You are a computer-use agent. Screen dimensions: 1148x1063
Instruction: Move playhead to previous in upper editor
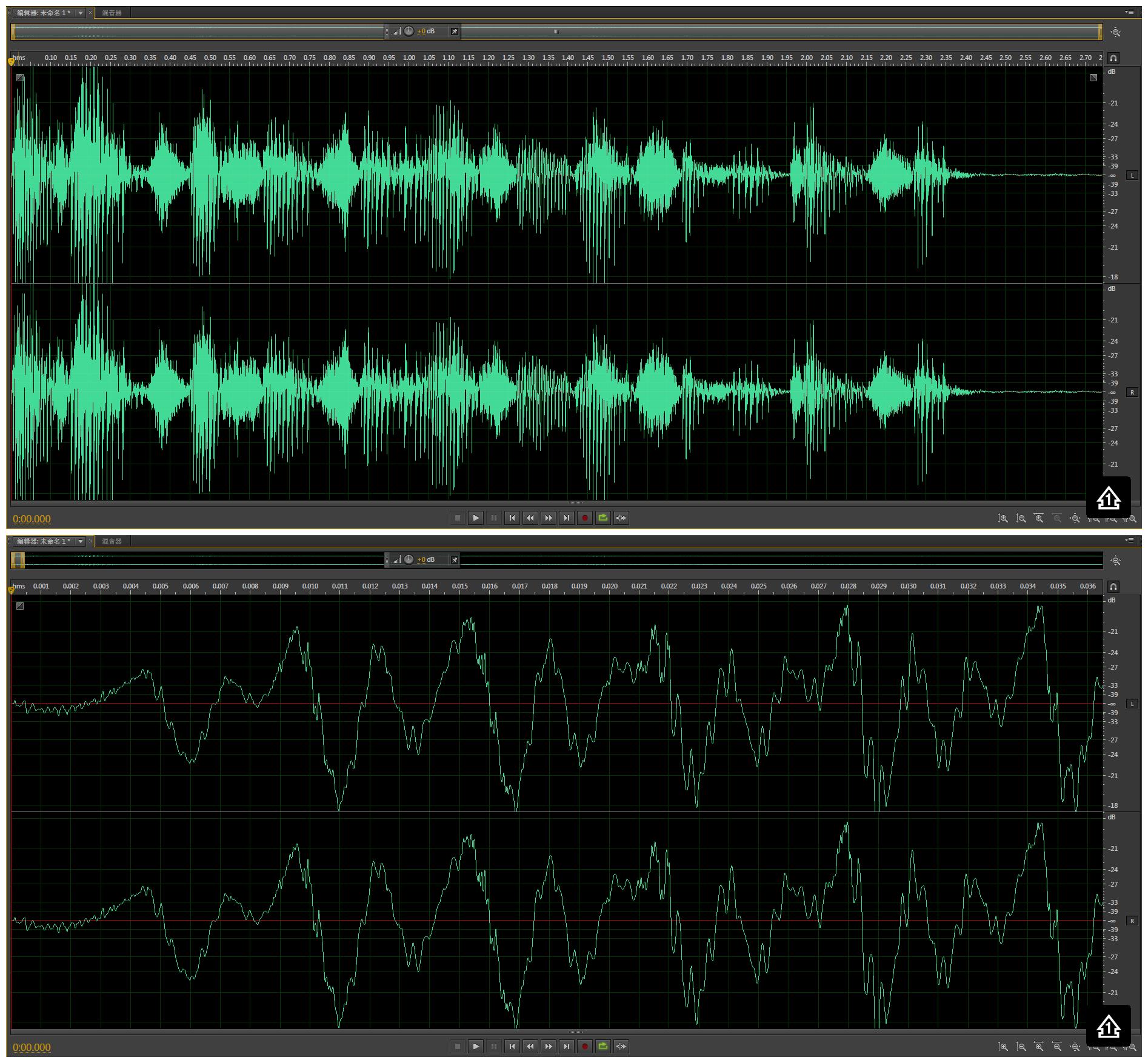pyautogui.click(x=512, y=518)
